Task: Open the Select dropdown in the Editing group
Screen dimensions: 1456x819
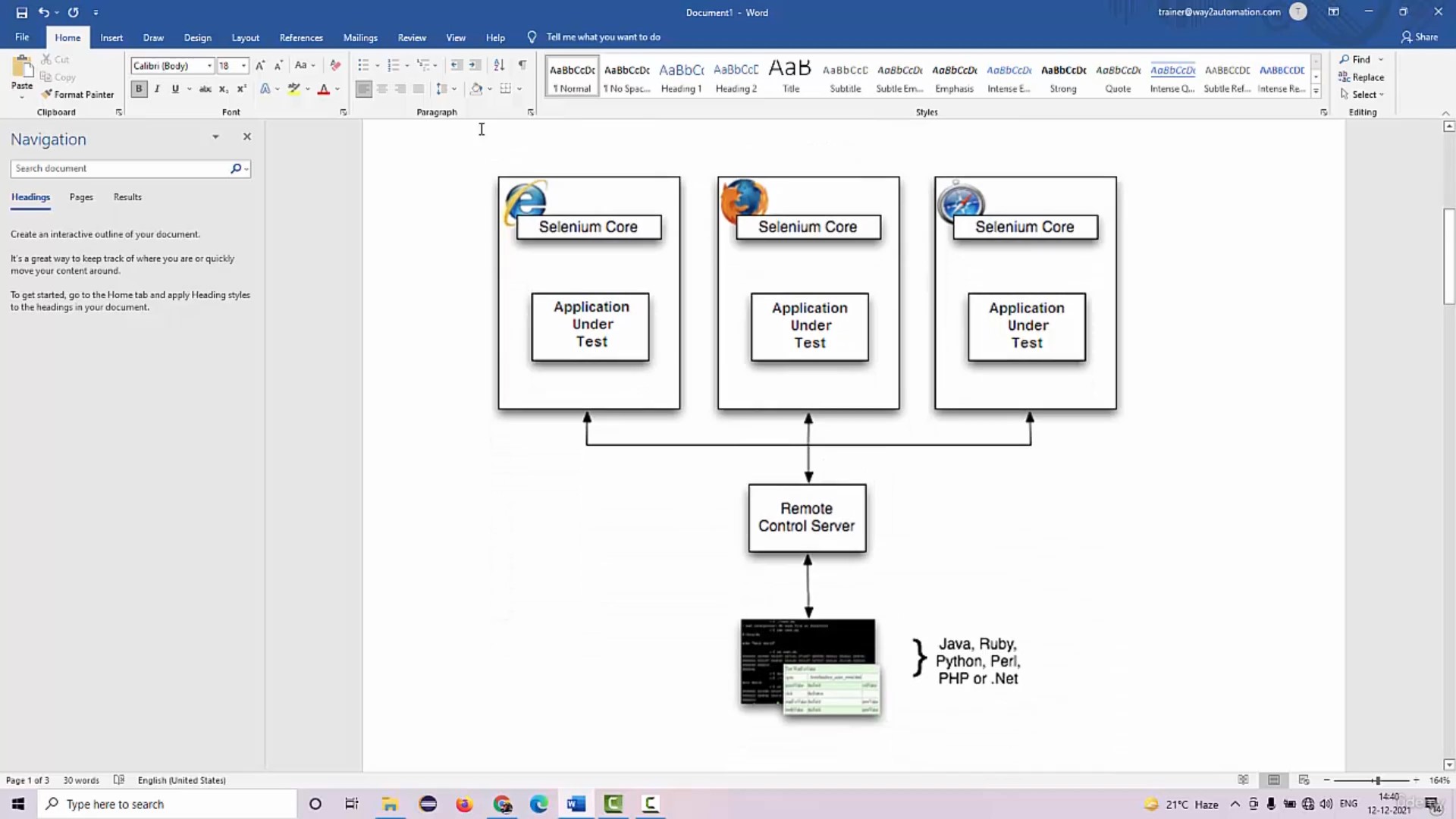Action: pos(1363,95)
